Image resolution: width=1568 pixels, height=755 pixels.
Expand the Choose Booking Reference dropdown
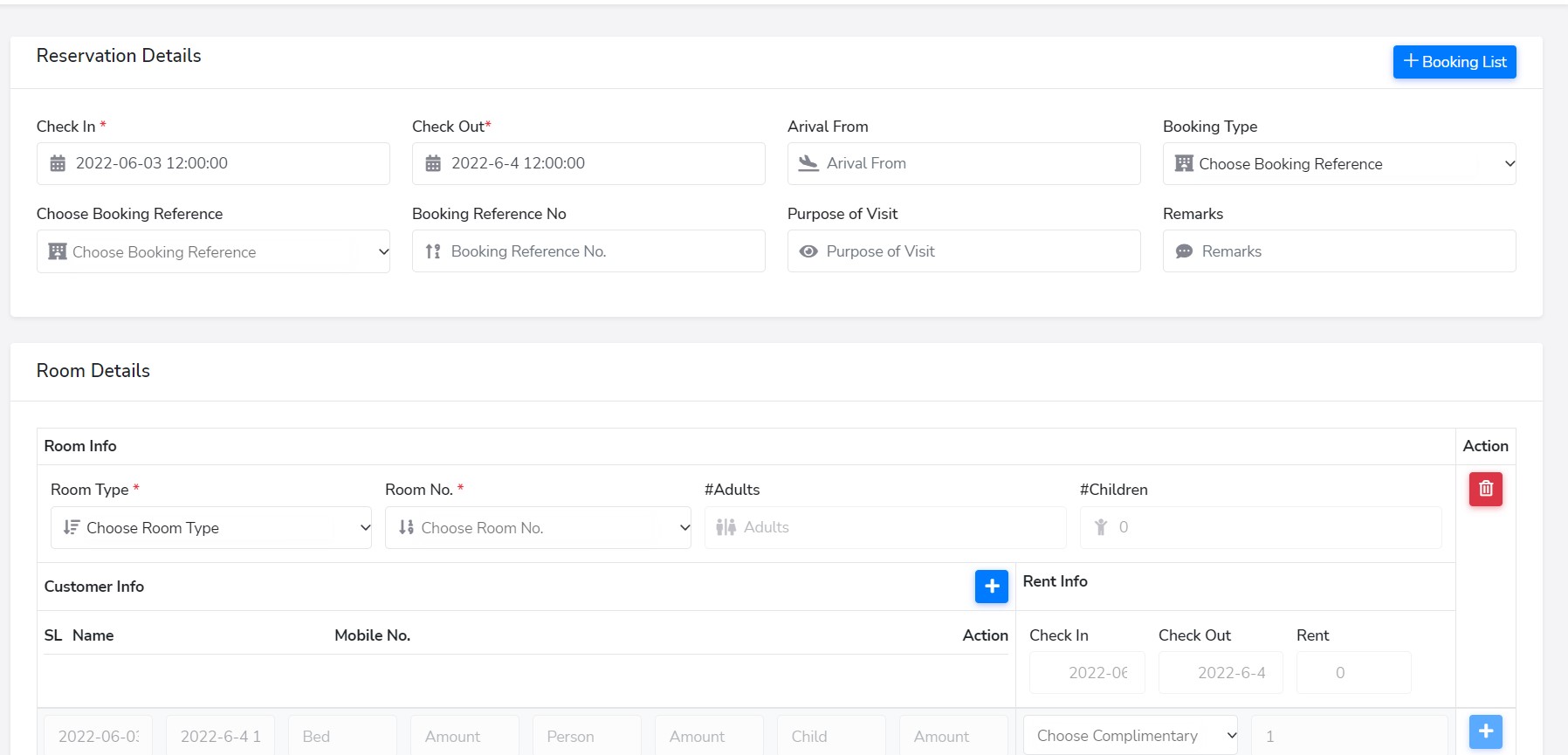point(213,252)
